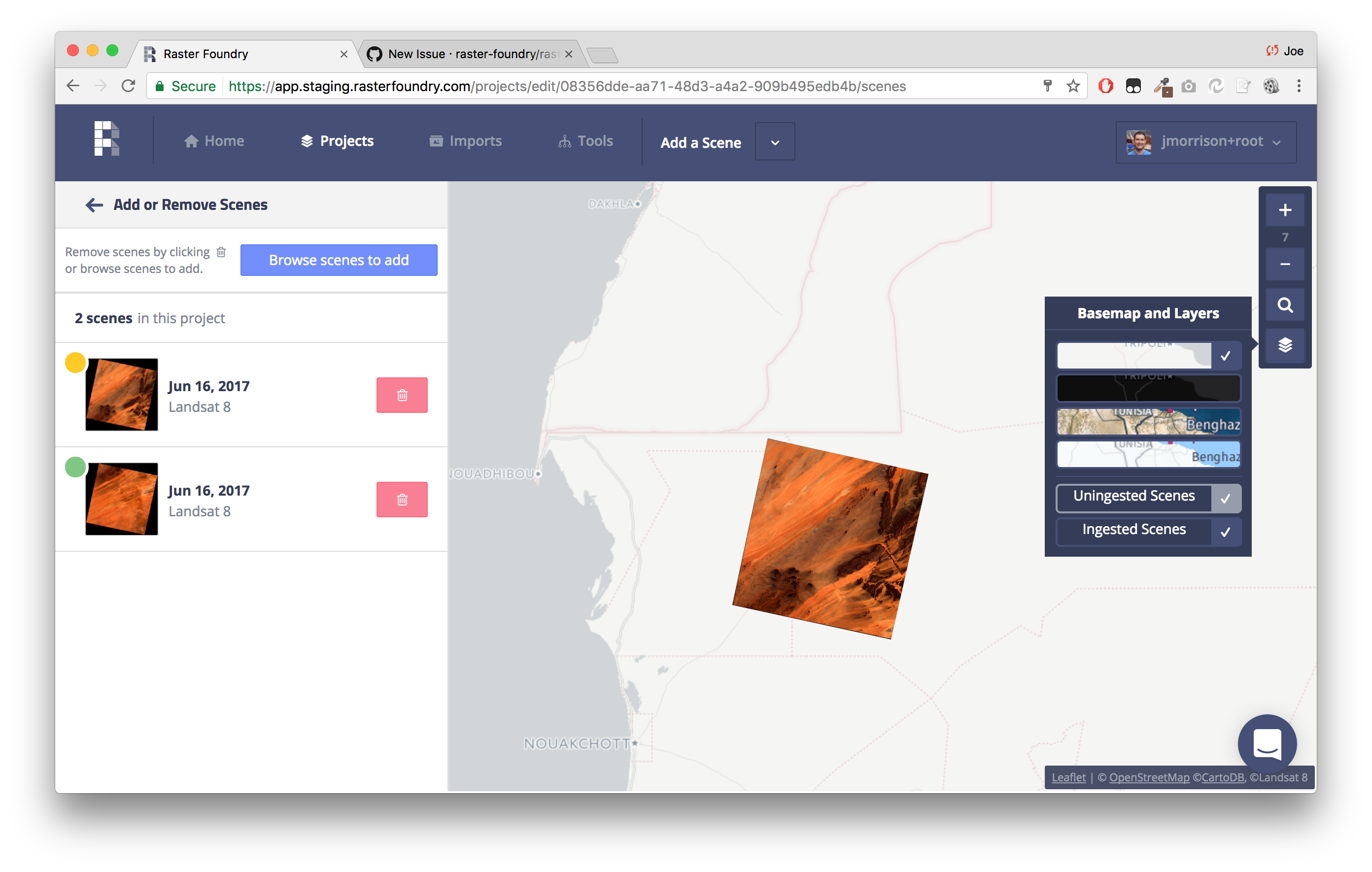The image size is (1372, 872).
Task: Click the red Opera-style extension icon
Action: point(1105,86)
